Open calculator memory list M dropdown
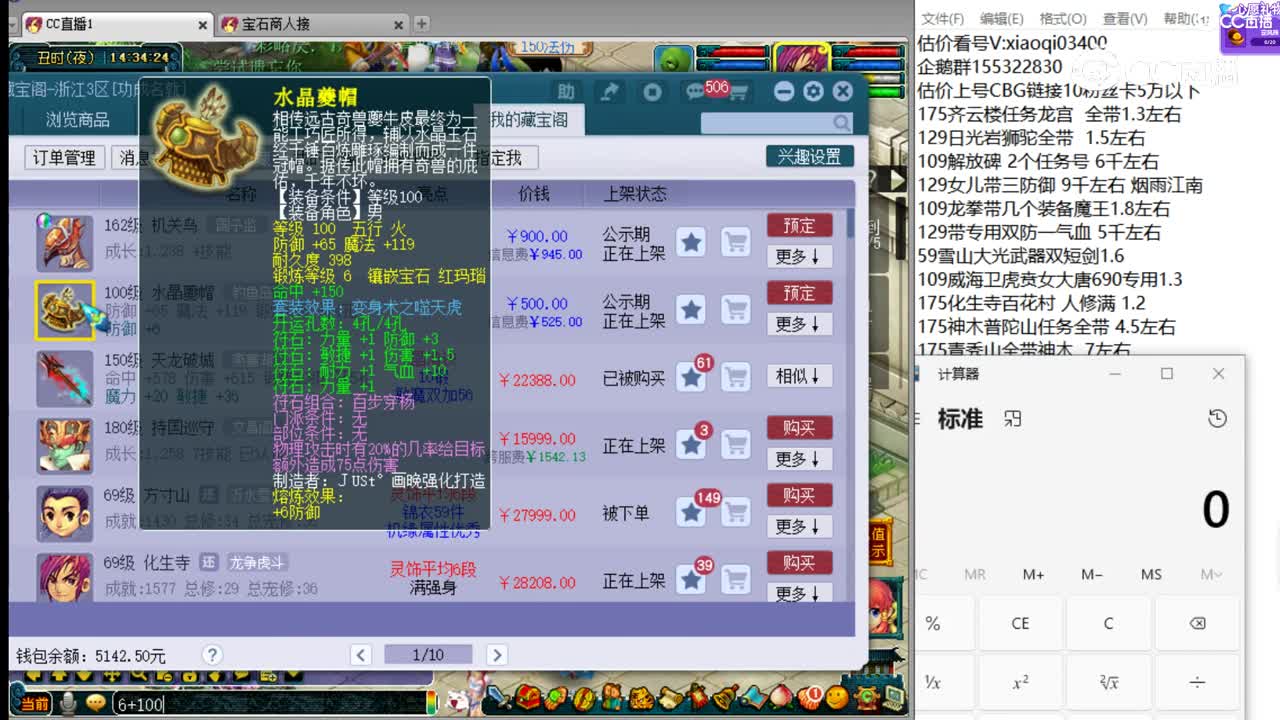The image size is (1280, 720). click(x=1211, y=574)
